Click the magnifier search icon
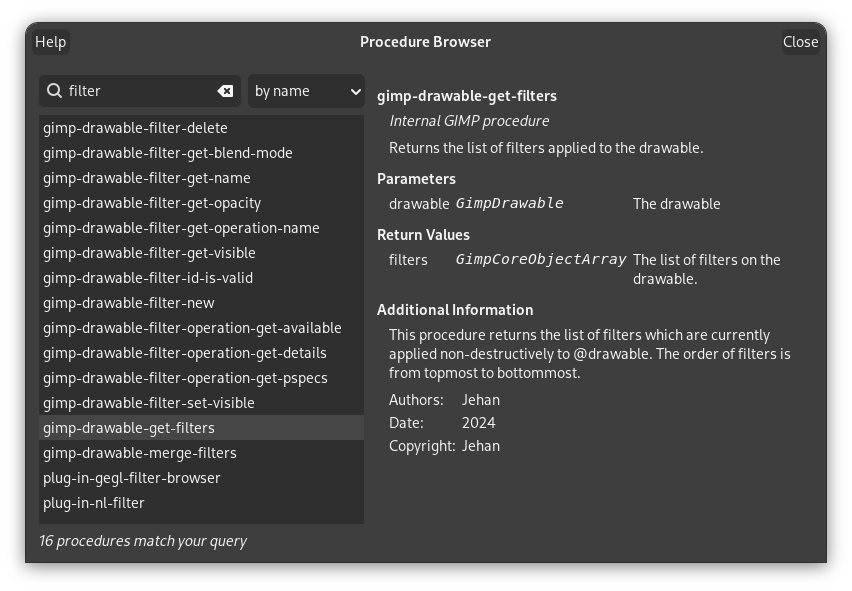The image size is (852, 591). 54,91
